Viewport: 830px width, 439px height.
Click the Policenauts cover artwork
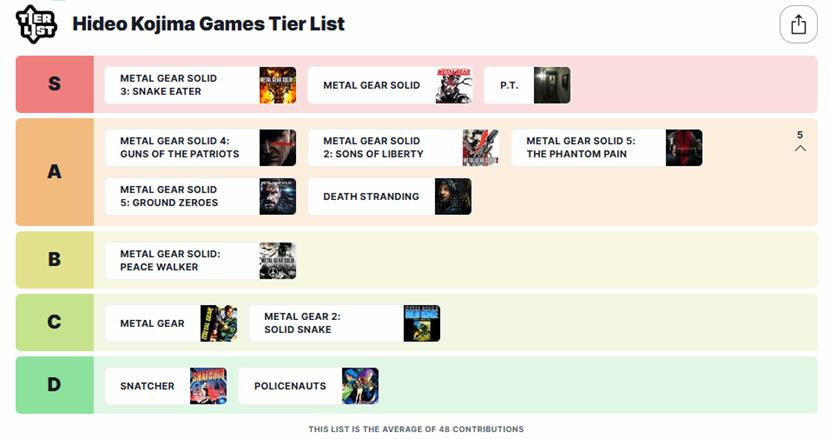[x=360, y=386]
